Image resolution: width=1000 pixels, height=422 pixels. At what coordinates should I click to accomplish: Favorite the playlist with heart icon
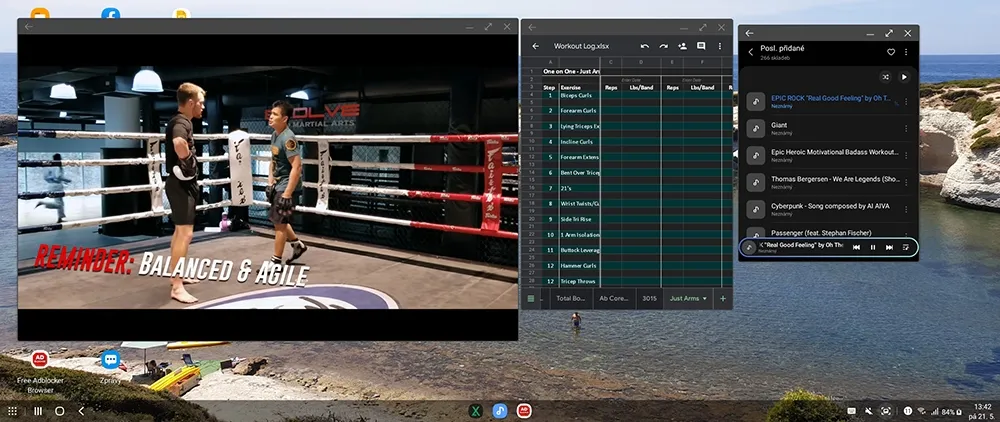[891, 52]
